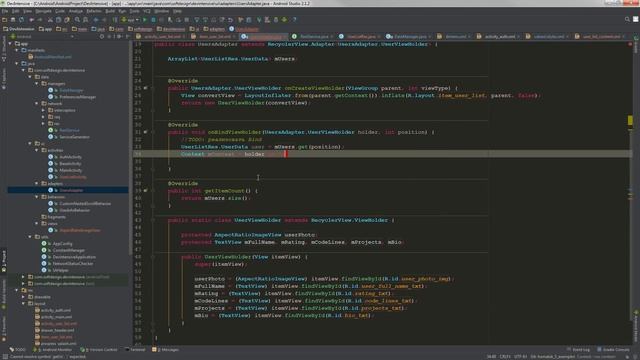
Task: Switch to the DataManager.java editor tab
Action: tap(408, 36)
